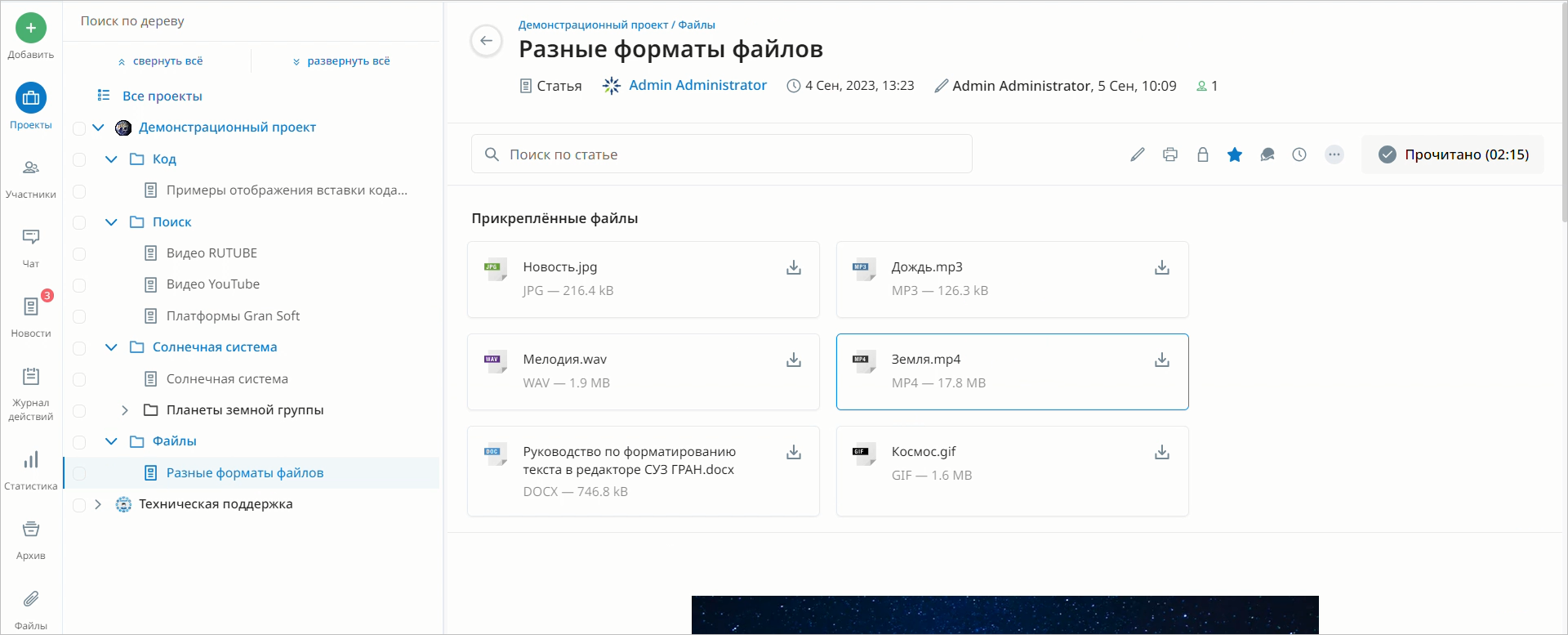1568x635 pixels.
Task: Check the Демонстрационный проект checkbox
Action: 79,128
